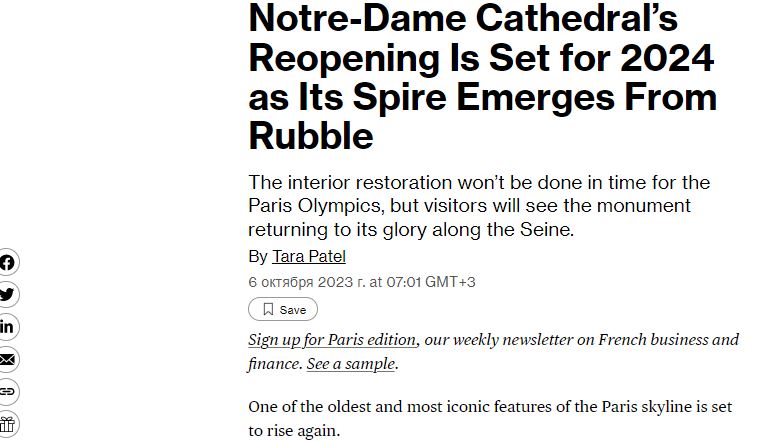Share the article on Twitter
This screenshot has width=777, height=441.
tap(8, 295)
